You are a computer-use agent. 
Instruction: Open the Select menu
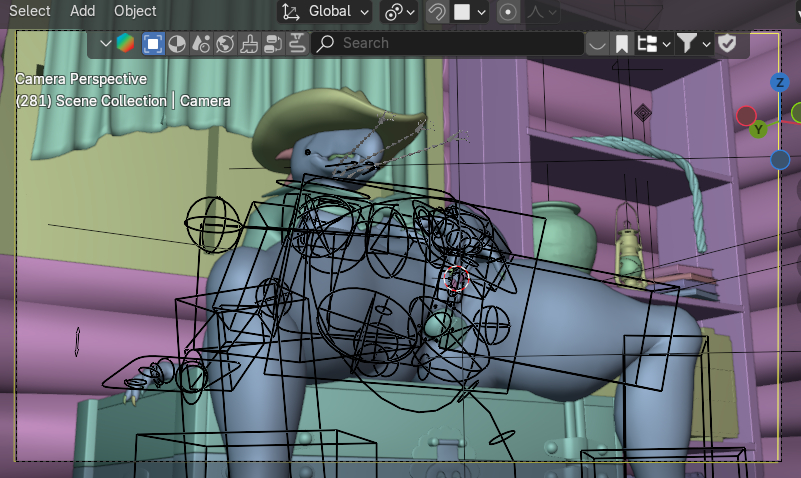[x=30, y=11]
